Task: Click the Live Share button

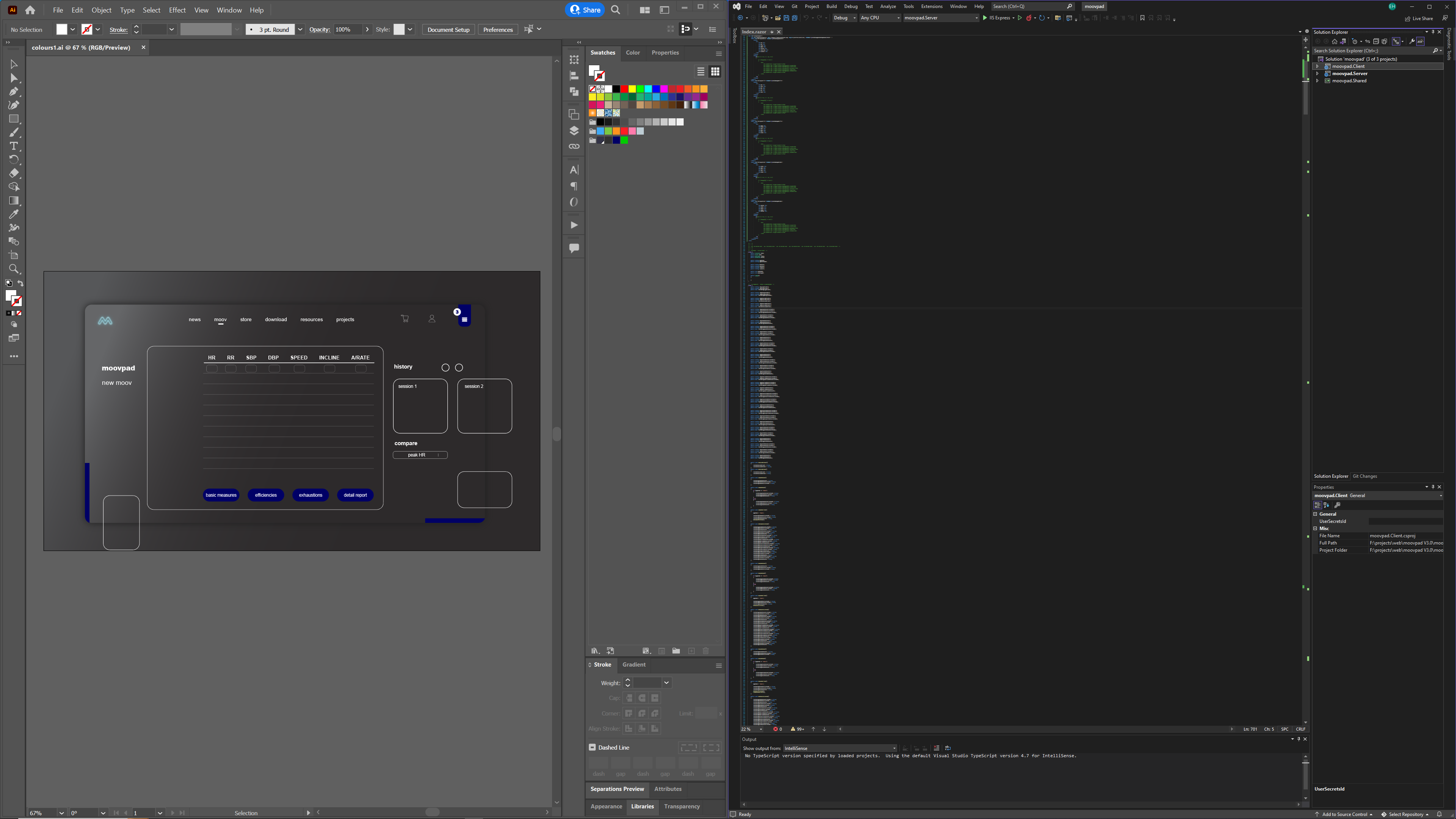Action: coord(1419,18)
